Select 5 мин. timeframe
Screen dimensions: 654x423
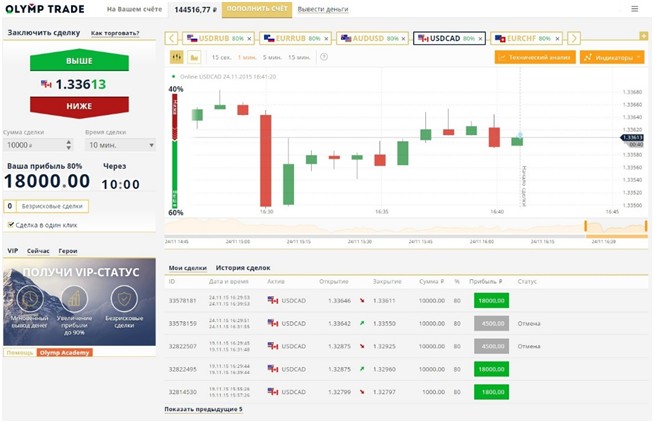point(272,57)
